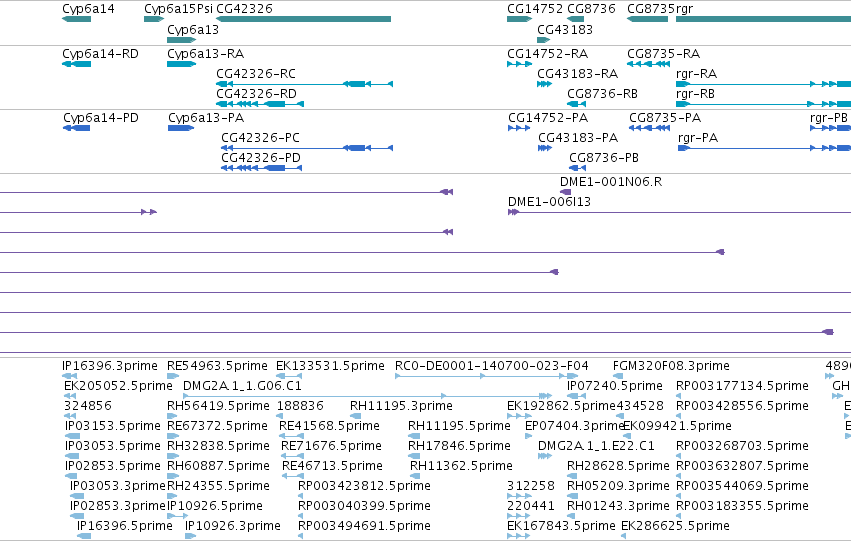The width and height of the screenshot is (851, 541).
Task: Select the IP10926.3prime EST label
Action: [233, 526]
